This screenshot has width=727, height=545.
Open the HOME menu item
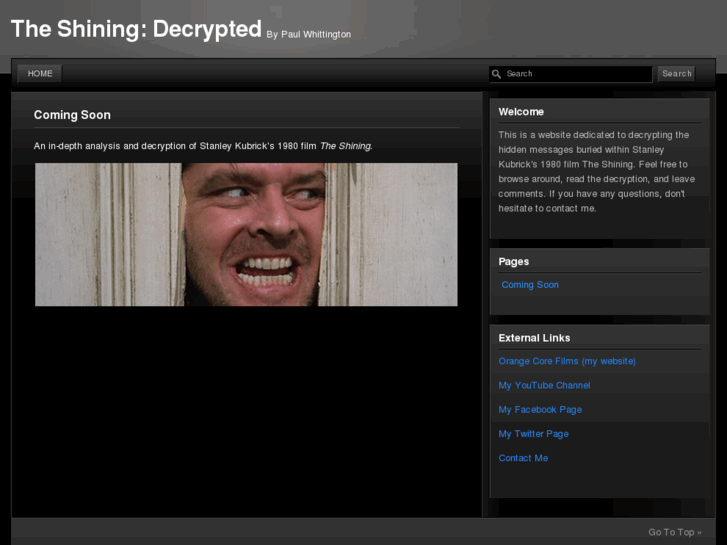(x=40, y=74)
